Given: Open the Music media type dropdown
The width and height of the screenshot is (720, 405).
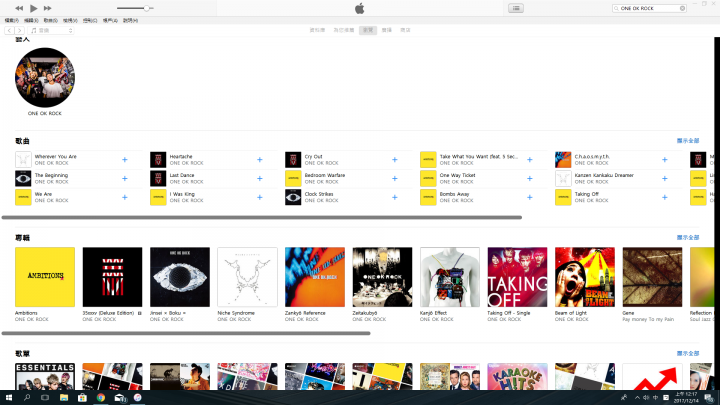Looking at the screenshot, I should (x=51, y=30).
